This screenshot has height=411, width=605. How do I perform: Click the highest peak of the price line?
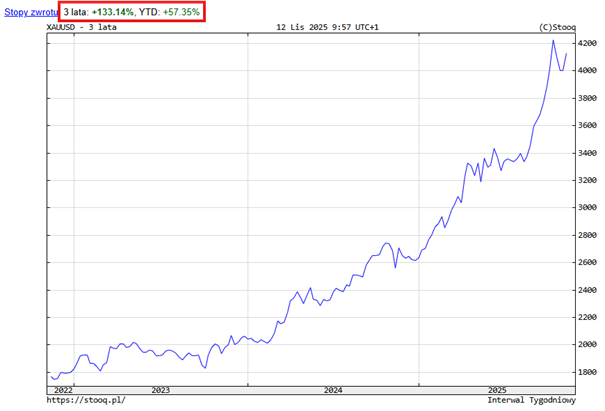553,41
